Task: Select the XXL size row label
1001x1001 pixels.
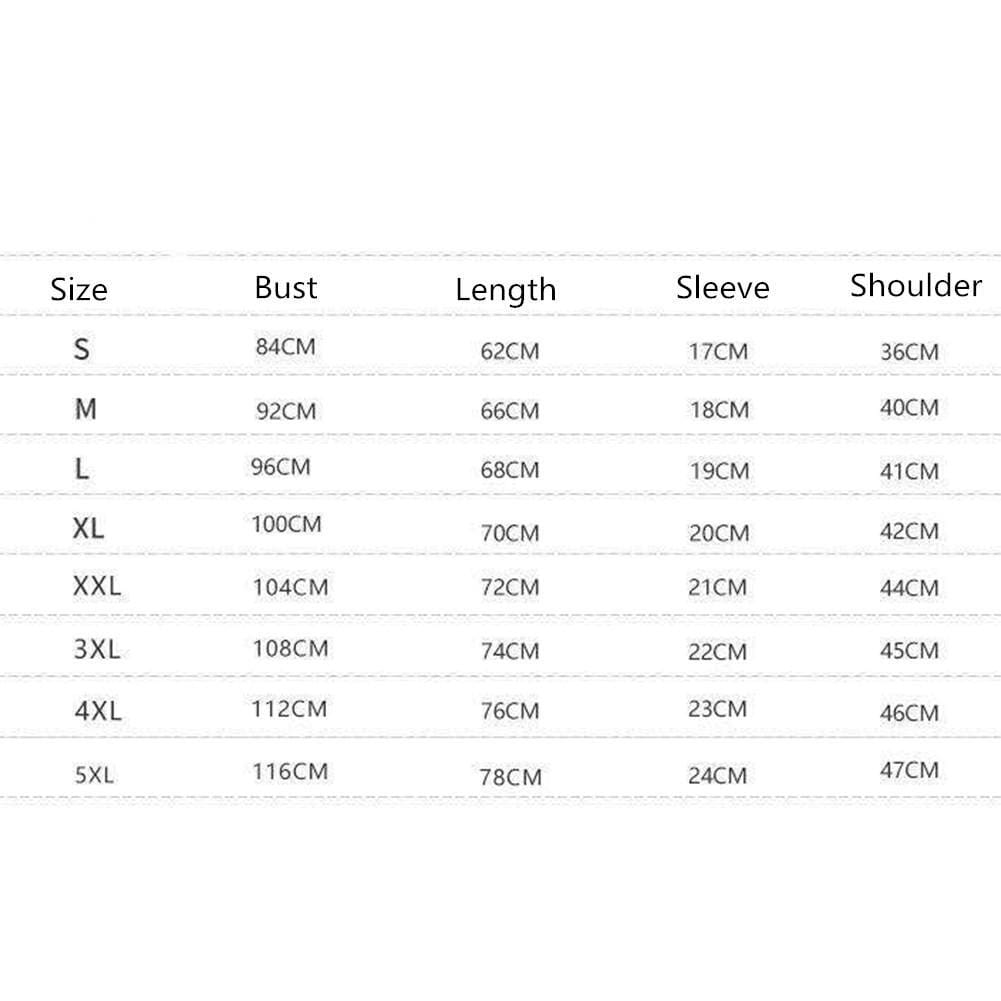Action: (97, 587)
